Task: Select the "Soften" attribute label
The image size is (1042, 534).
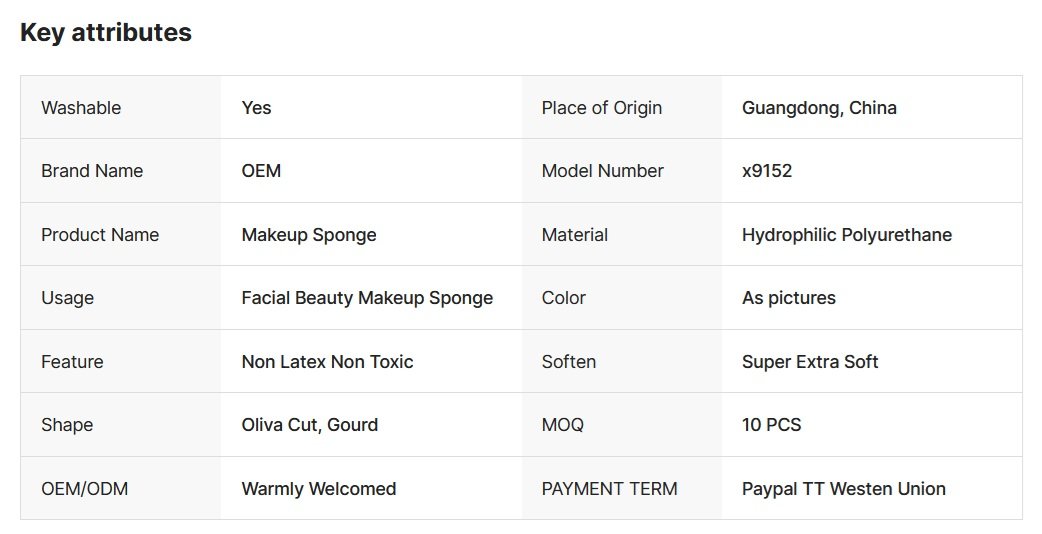Action: 569,362
